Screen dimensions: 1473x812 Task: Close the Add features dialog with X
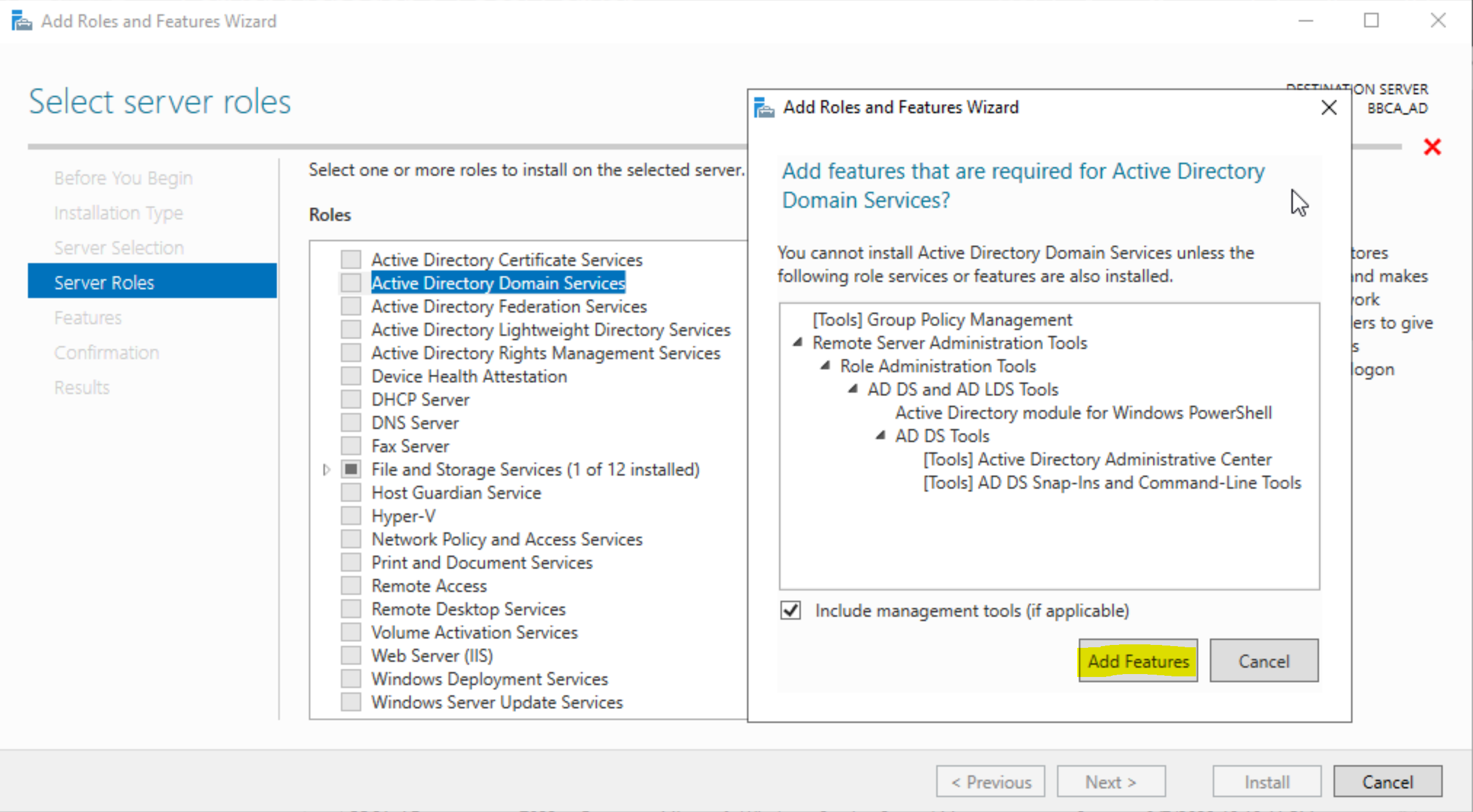click(1329, 108)
